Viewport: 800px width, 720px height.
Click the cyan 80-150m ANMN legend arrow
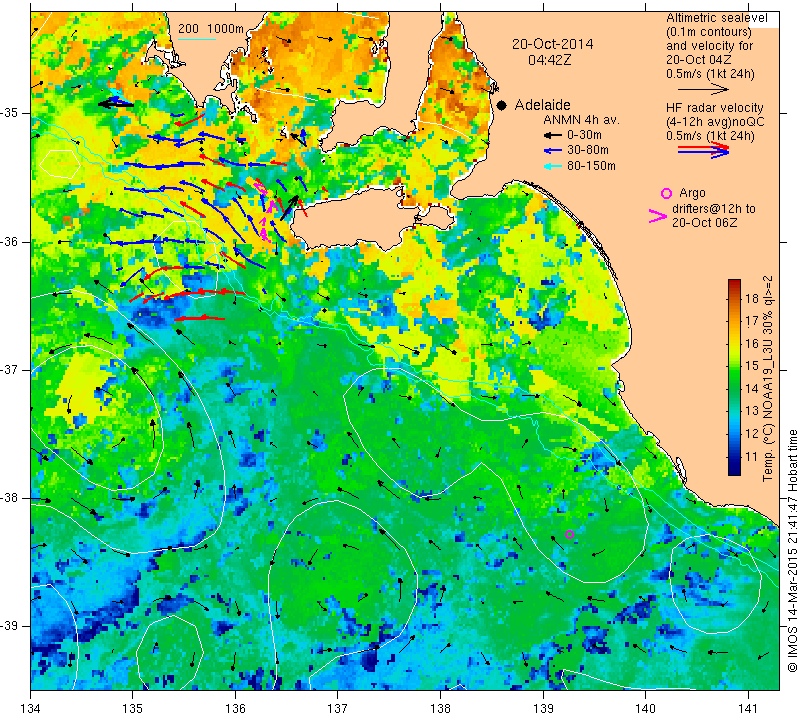point(552,166)
